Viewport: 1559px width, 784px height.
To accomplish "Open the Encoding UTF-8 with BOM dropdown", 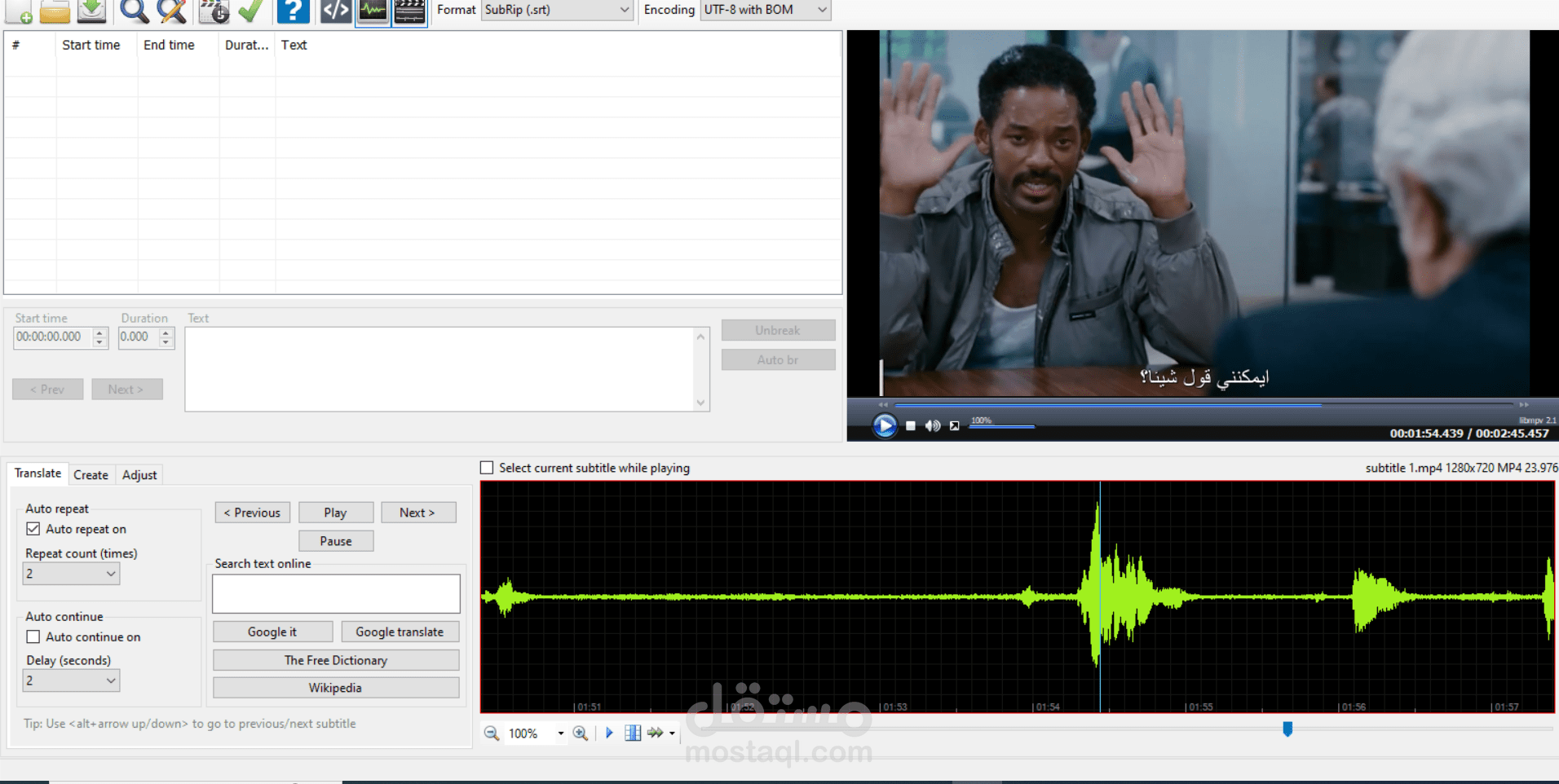I will pyautogui.click(x=765, y=10).
